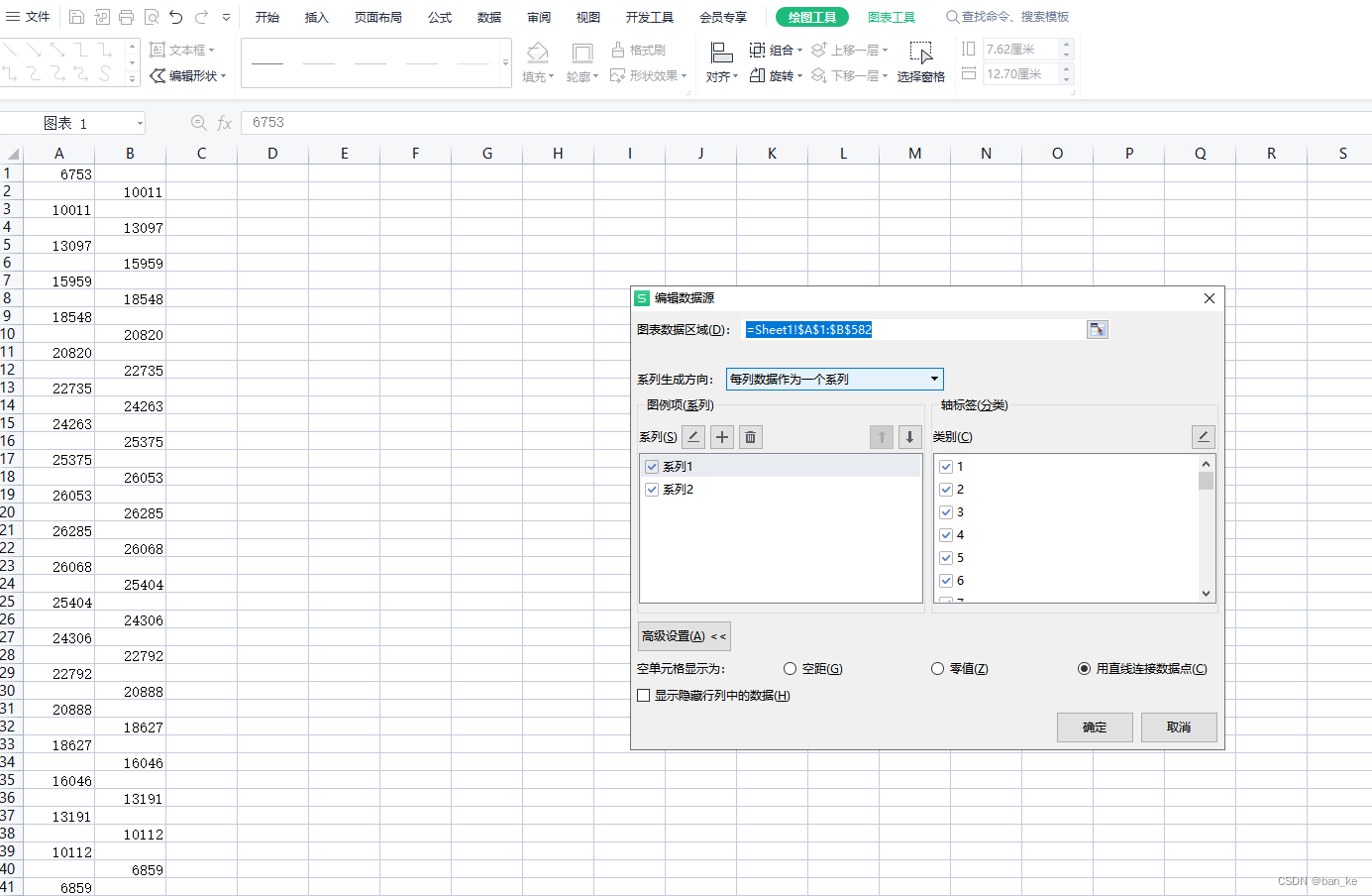Open the 公式 ribbon tab
This screenshot has height=896, width=1372.
click(440, 17)
